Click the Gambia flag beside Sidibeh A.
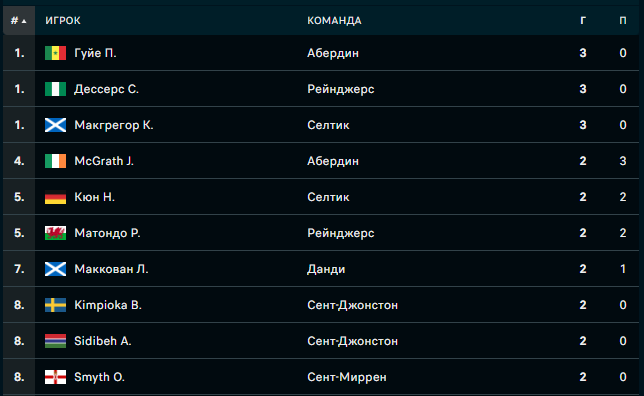This screenshot has width=644, height=396. click(x=55, y=341)
